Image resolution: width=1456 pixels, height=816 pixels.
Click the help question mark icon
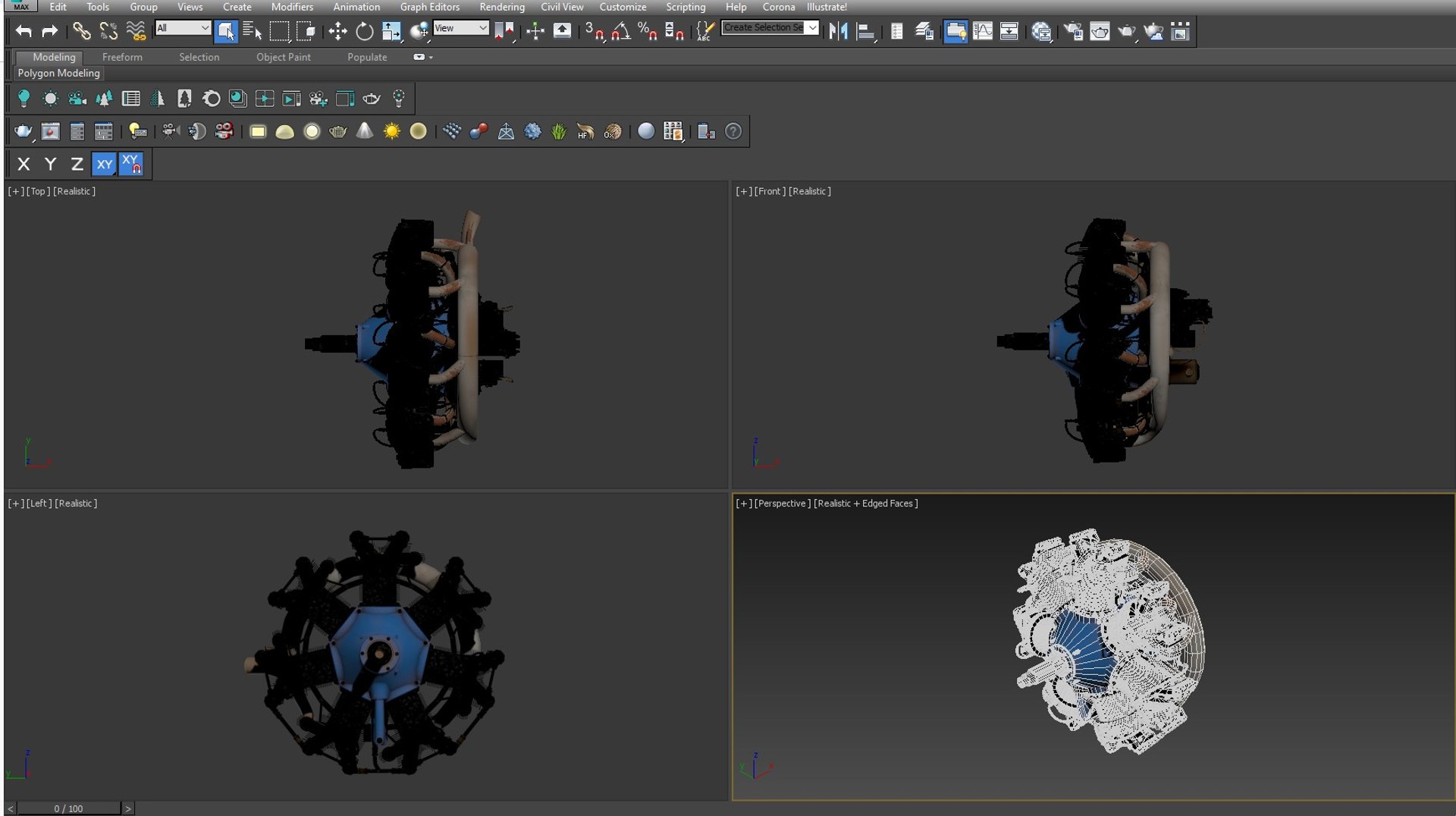pyautogui.click(x=733, y=131)
